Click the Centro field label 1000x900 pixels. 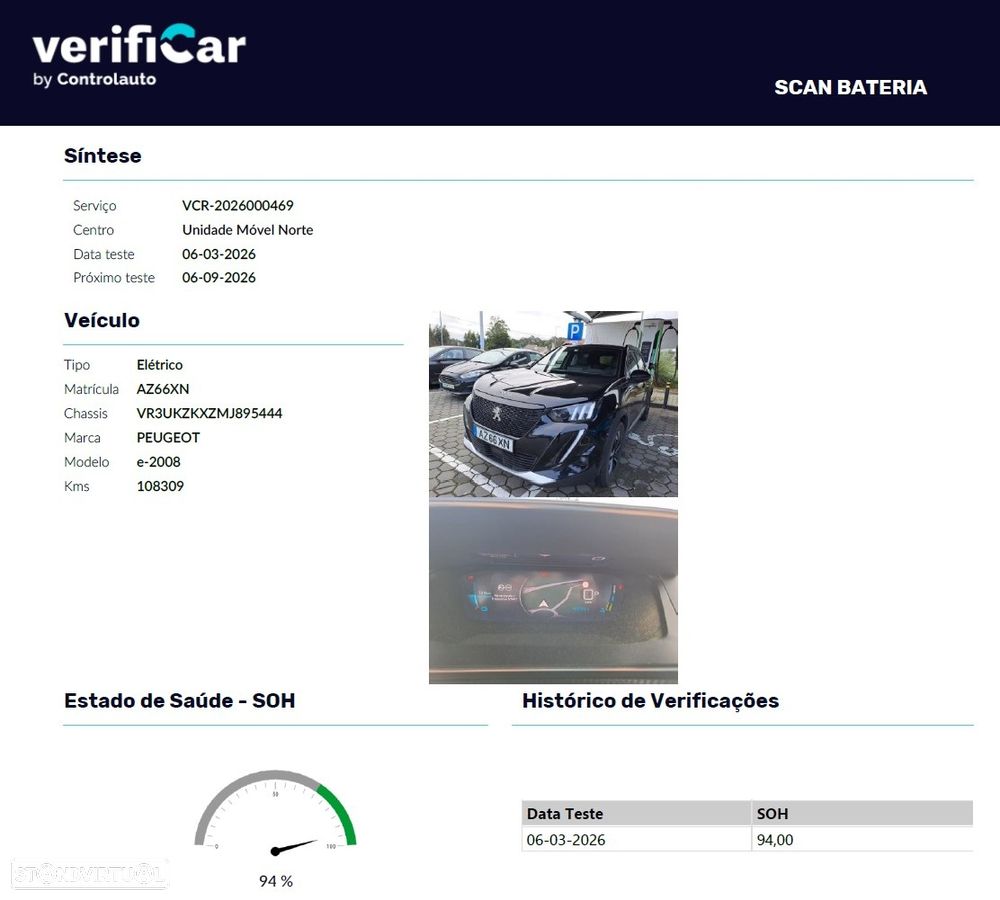tap(93, 230)
